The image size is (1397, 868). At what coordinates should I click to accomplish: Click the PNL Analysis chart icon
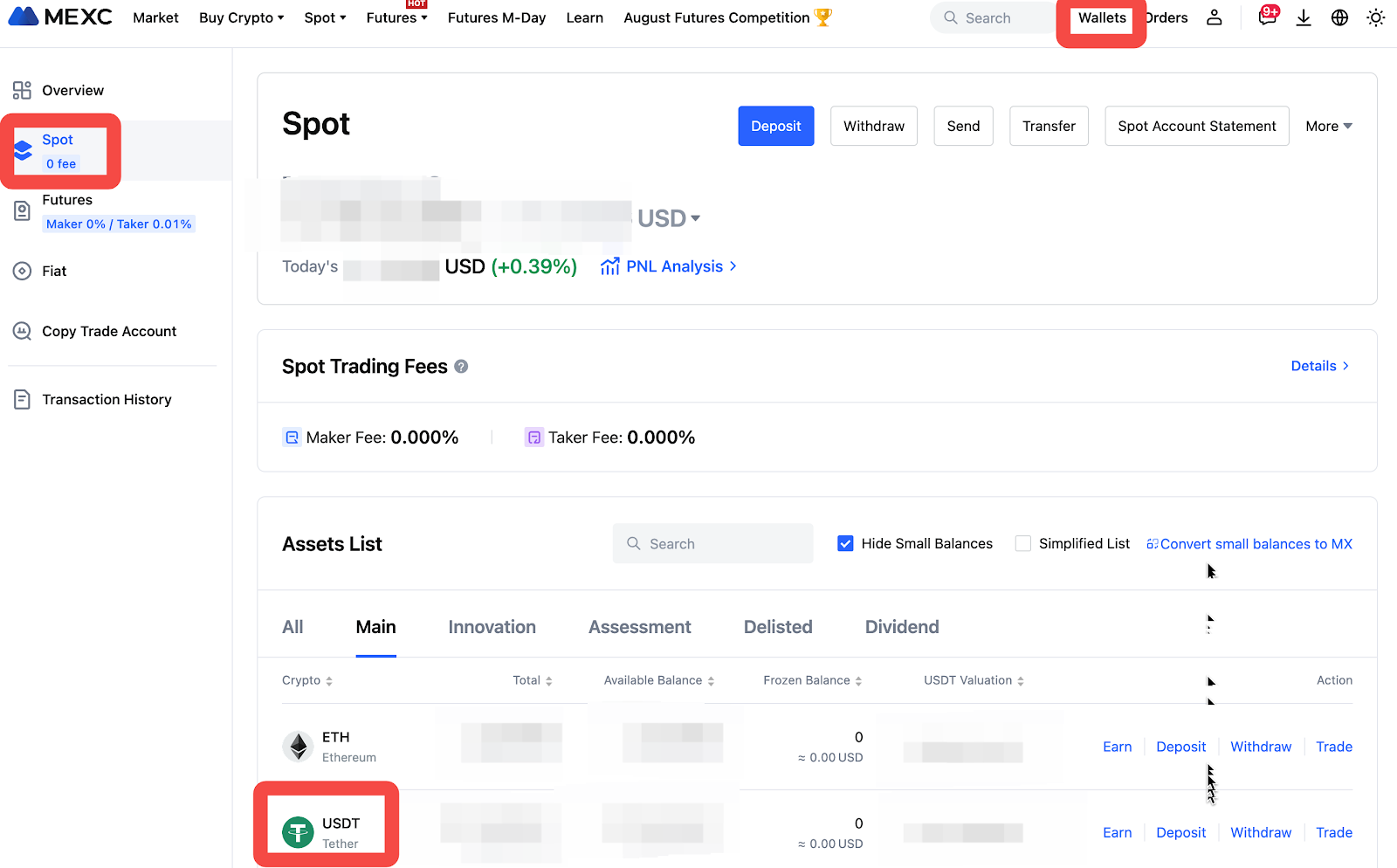pos(609,266)
